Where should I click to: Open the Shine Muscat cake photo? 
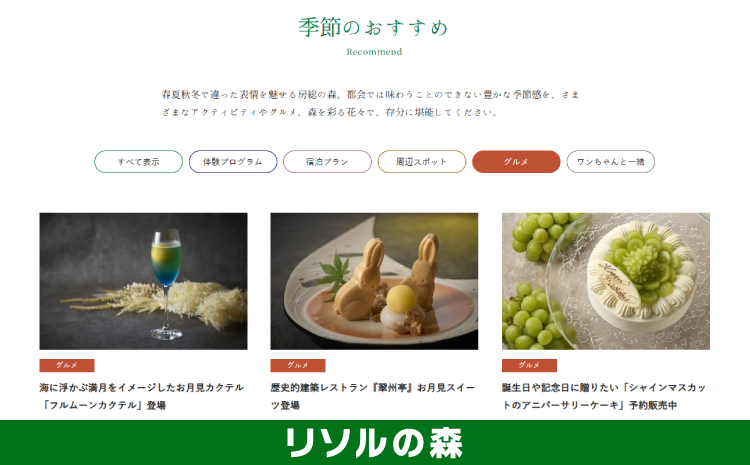[606, 281]
